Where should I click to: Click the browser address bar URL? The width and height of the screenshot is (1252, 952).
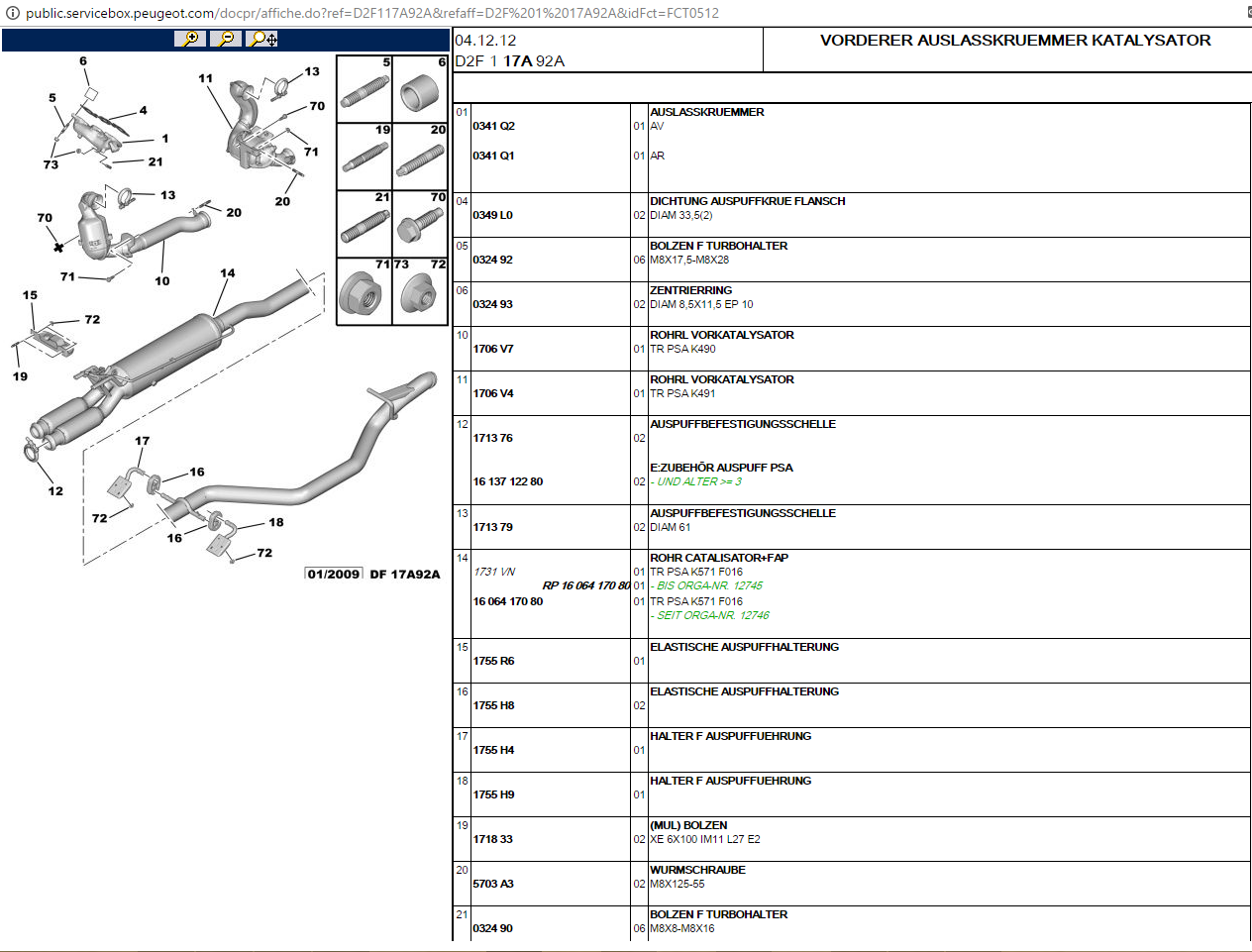[x=372, y=13]
